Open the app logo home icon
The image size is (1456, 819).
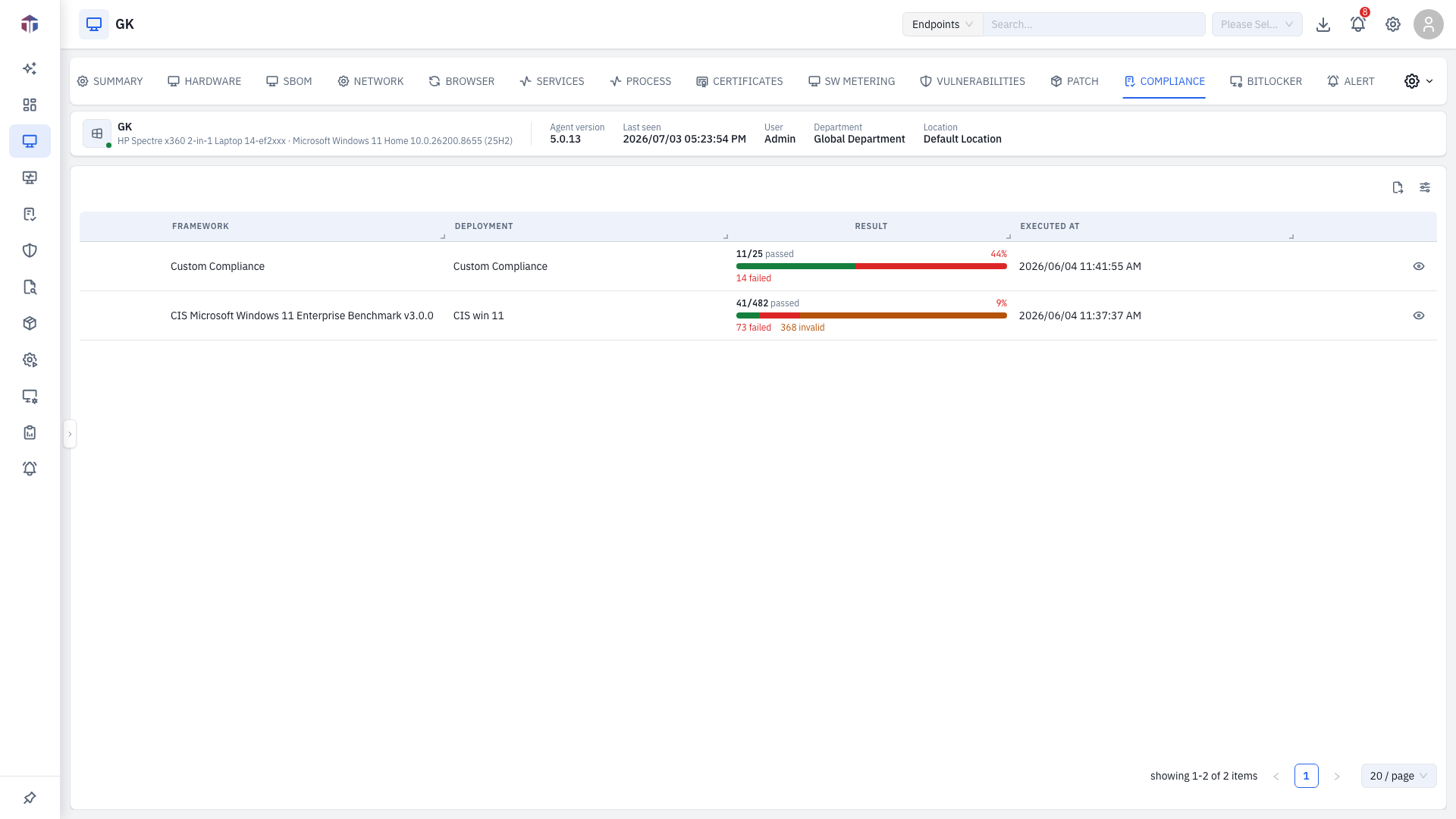pos(30,24)
